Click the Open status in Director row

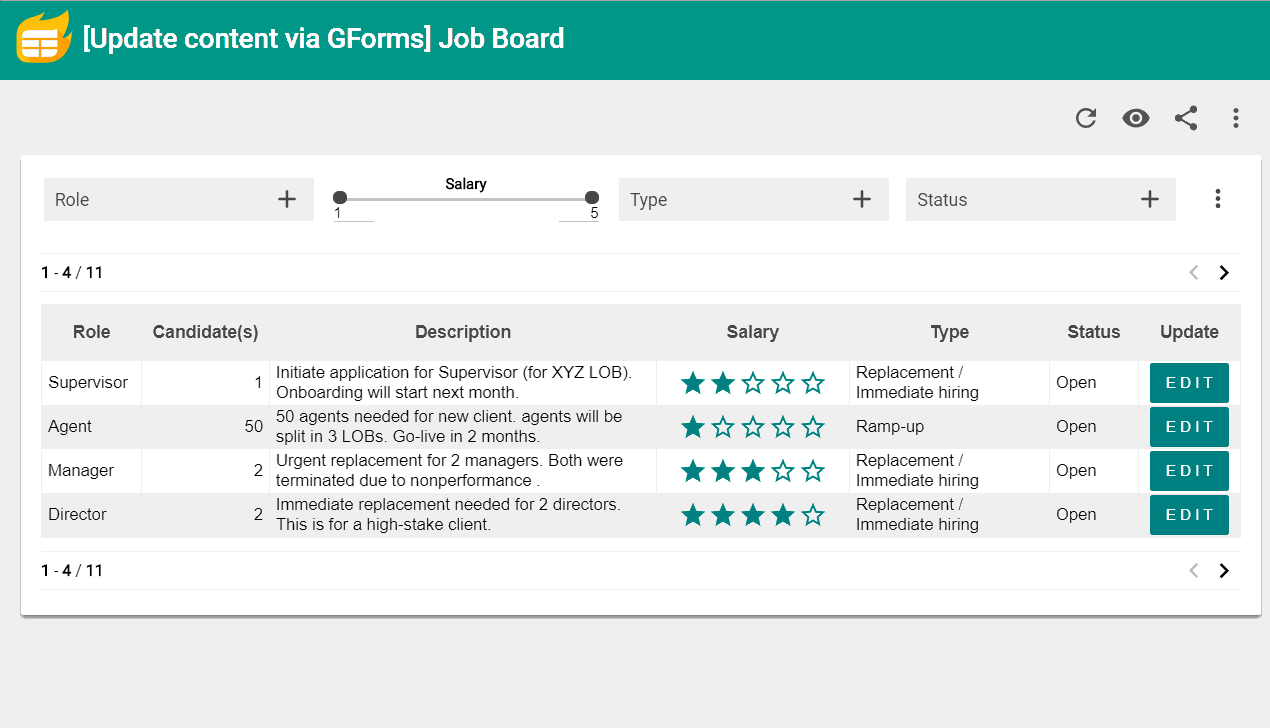point(1076,515)
